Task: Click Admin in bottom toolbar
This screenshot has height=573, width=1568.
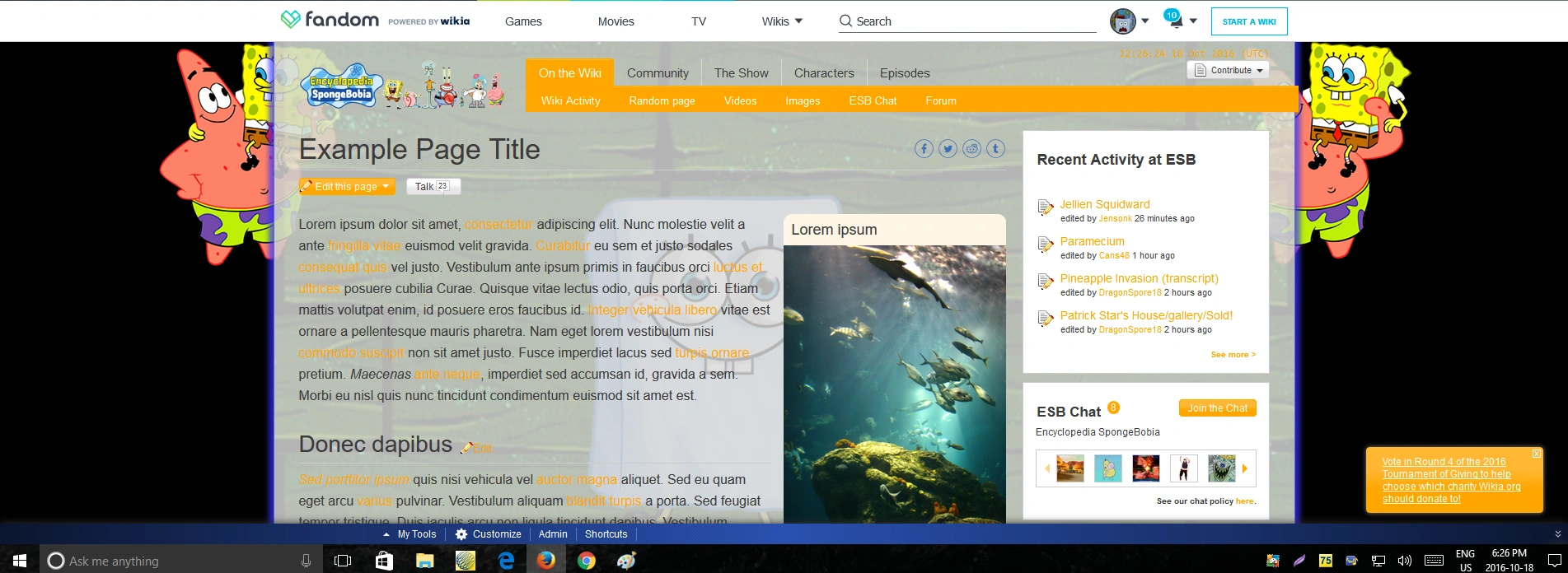Action: click(x=553, y=534)
